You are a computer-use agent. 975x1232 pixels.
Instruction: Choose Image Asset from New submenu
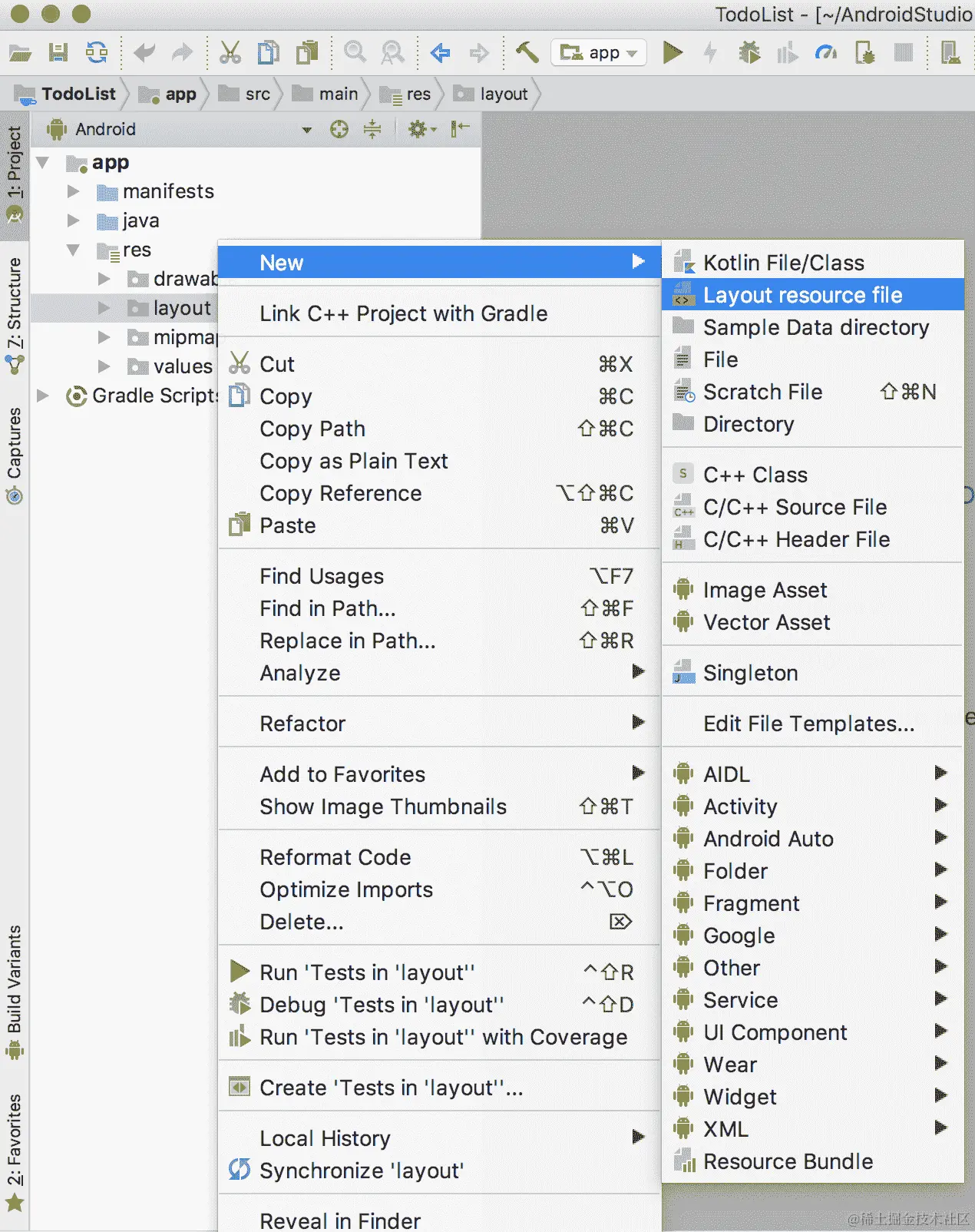tap(812, 590)
